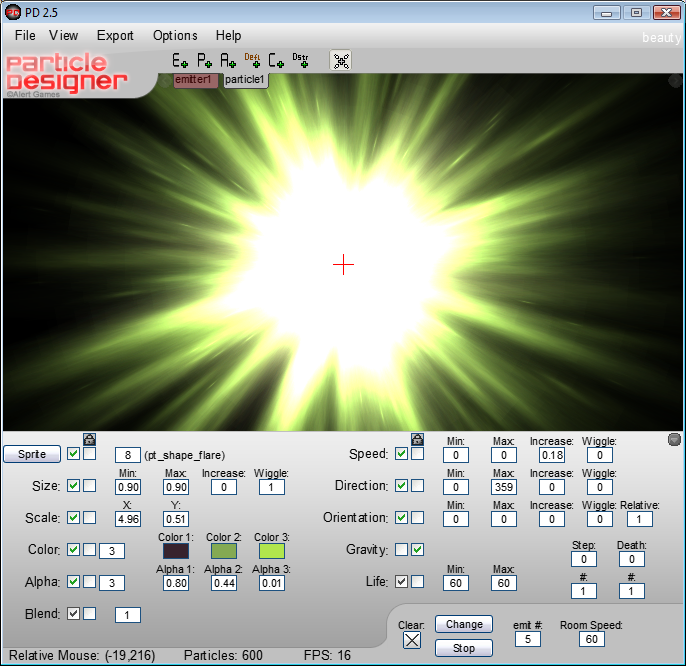Click the Room Speed field

pyautogui.click(x=592, y=639)
